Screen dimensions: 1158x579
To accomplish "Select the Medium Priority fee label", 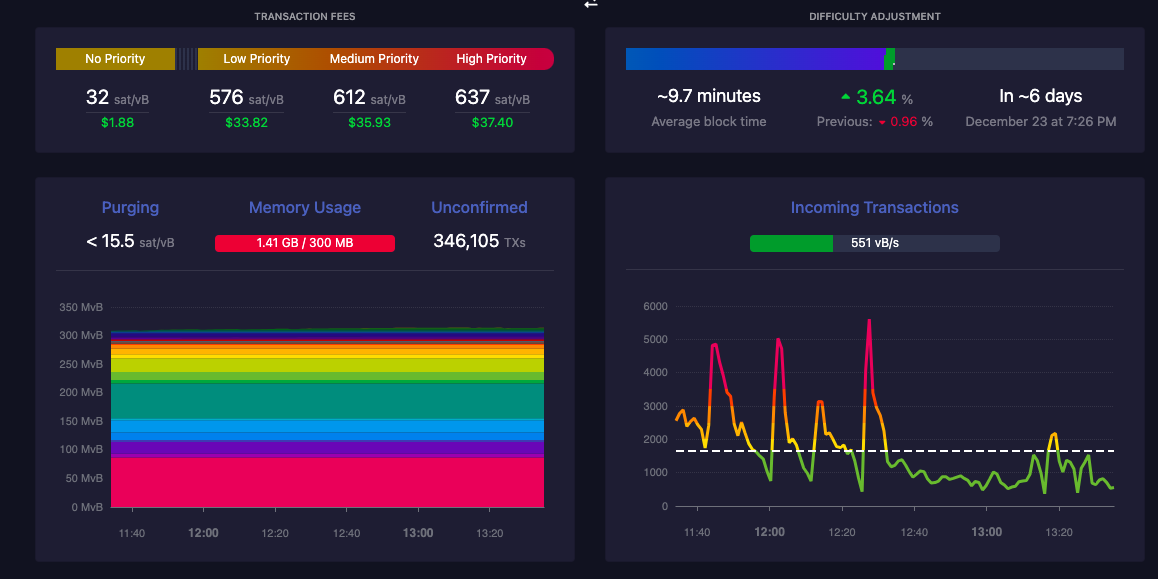I will pyautogui.click(x=374, y=59).
